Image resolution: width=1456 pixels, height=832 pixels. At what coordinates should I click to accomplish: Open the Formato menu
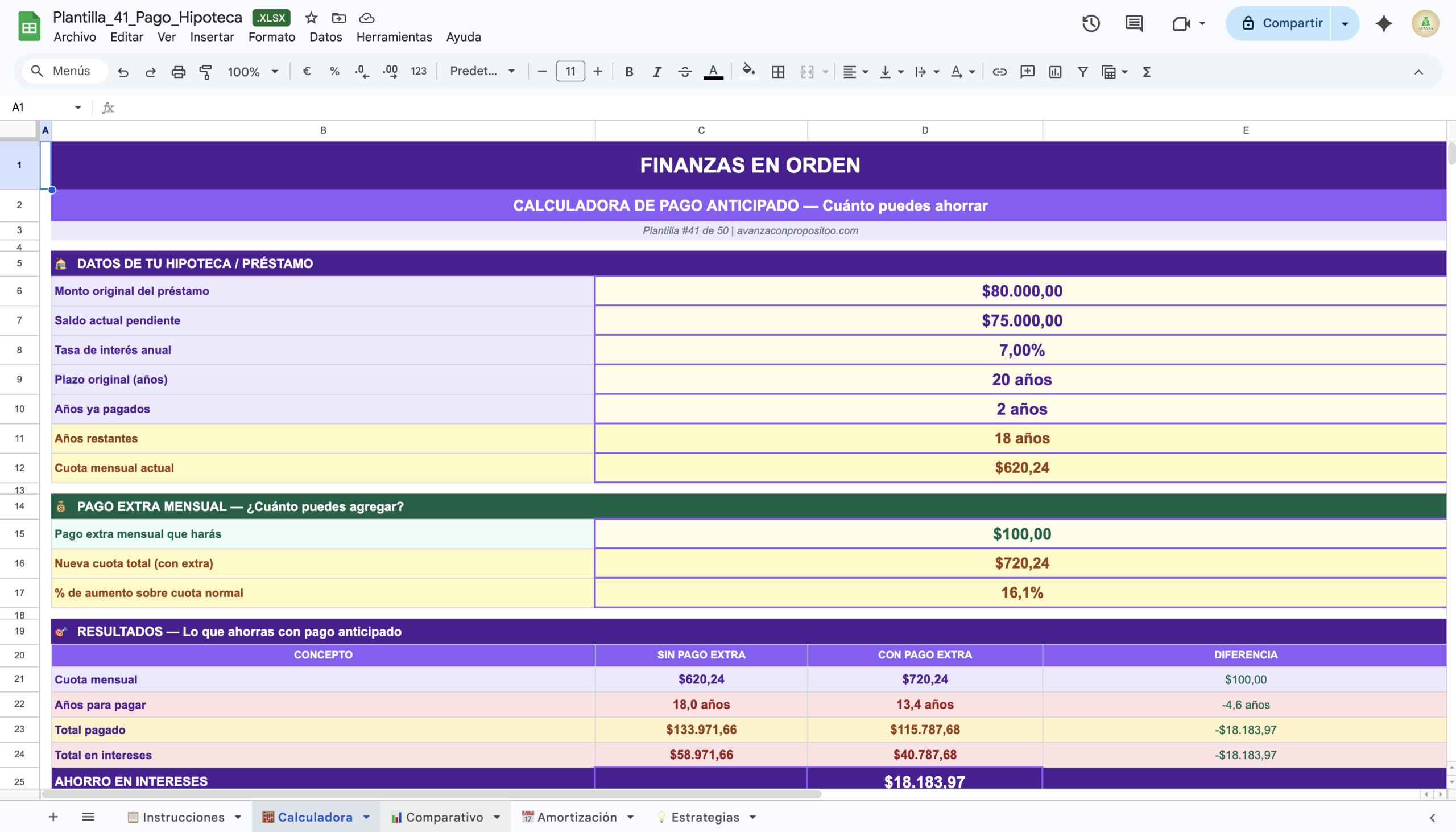click(271, 37)
